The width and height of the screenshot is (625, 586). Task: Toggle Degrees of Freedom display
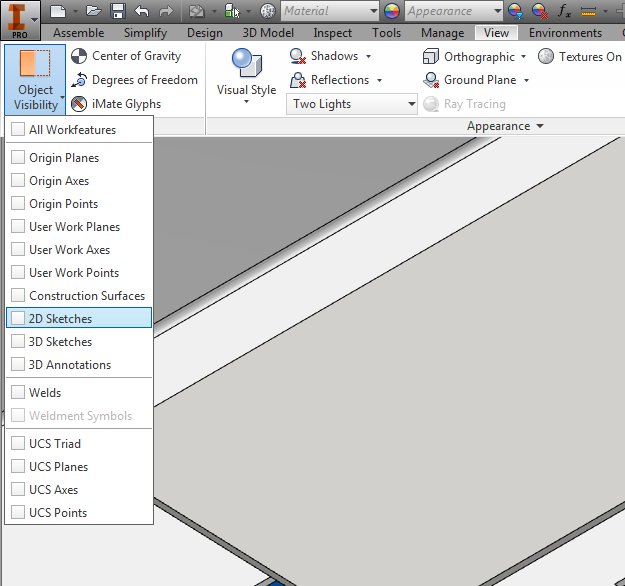(x=134, y=80)
